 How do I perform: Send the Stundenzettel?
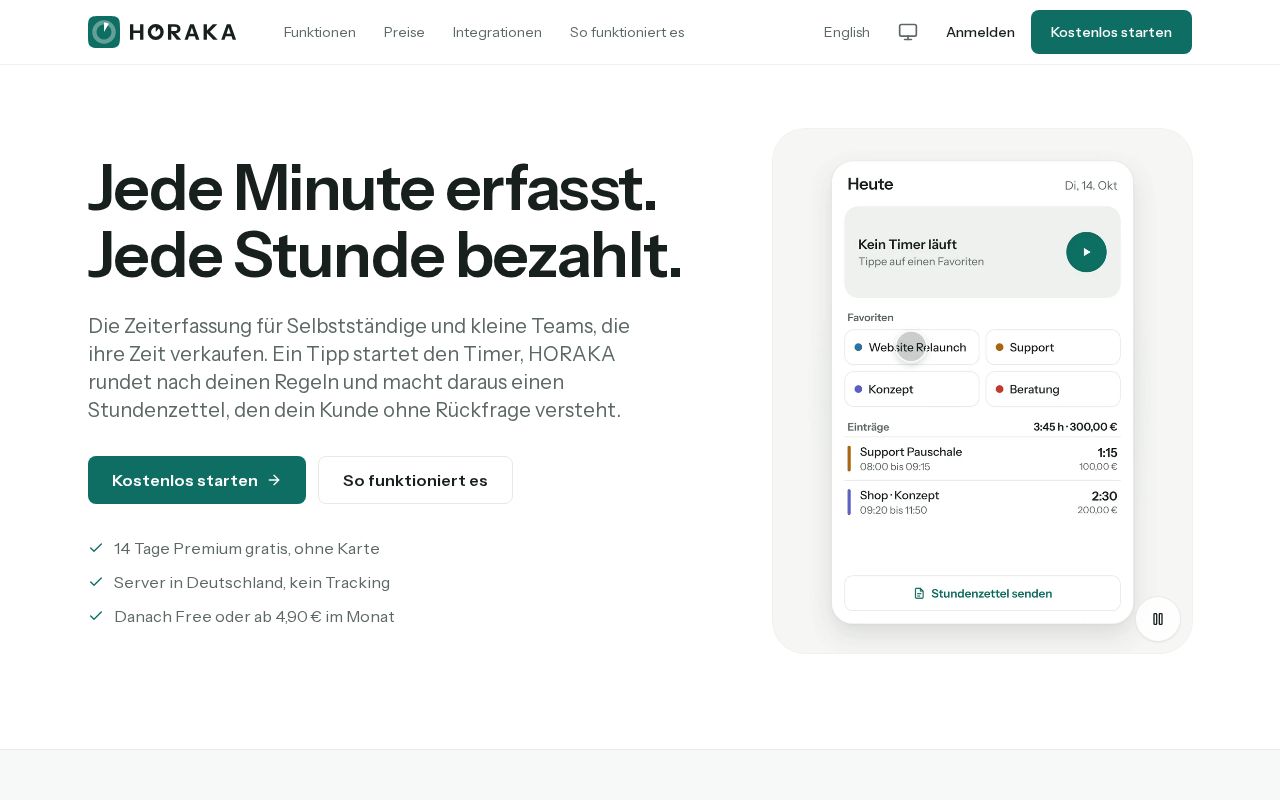(982, 593)
